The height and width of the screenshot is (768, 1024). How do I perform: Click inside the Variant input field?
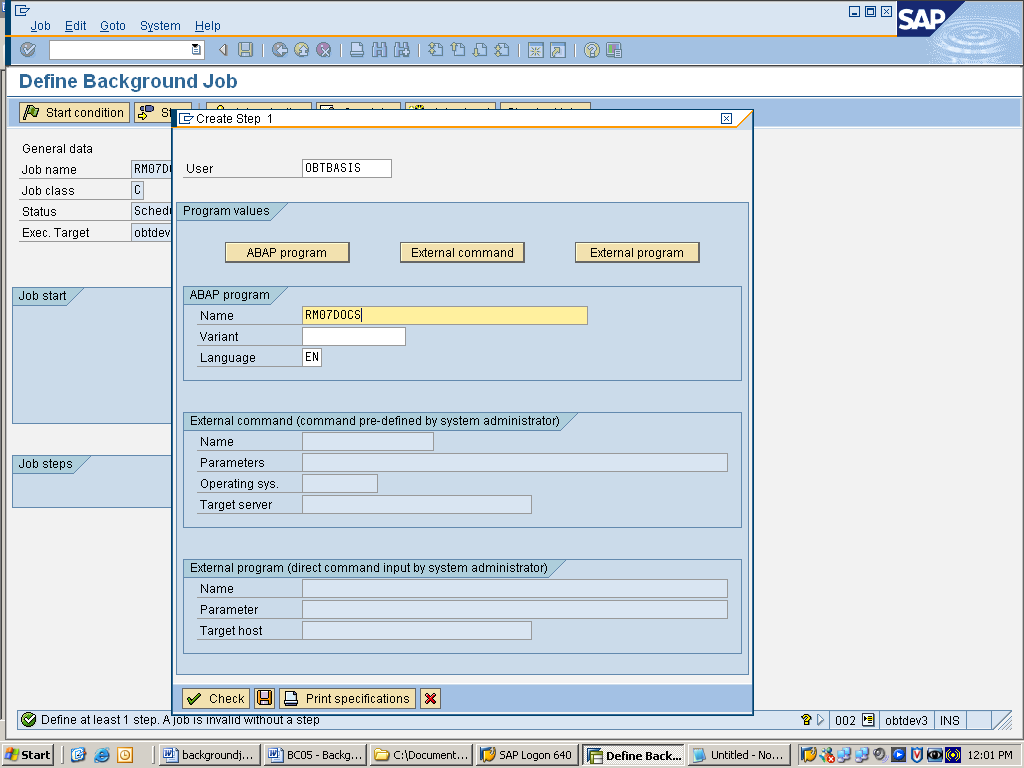pos(355,336)
